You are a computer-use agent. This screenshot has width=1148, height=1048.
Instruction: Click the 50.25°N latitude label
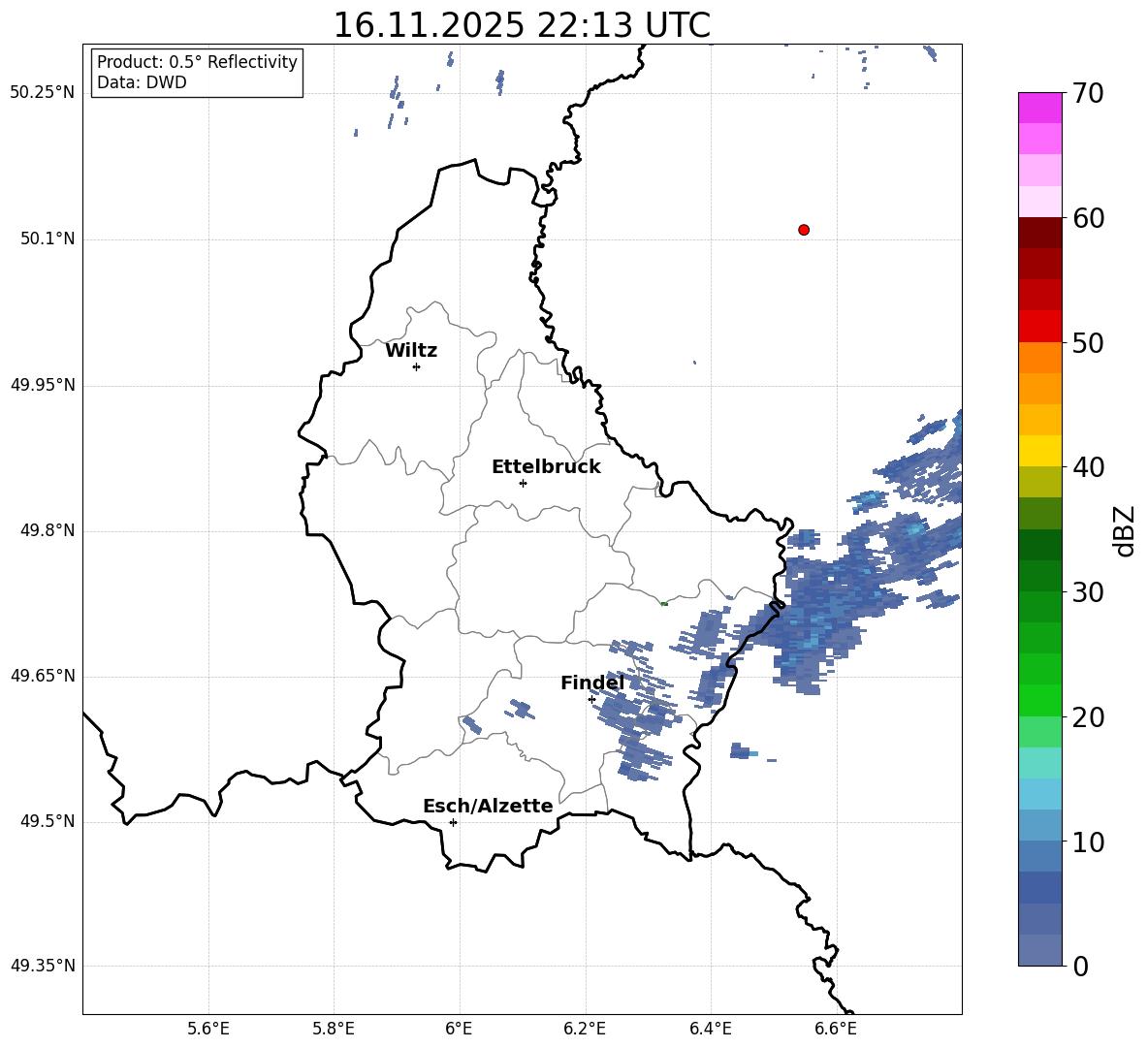point(43,93)
